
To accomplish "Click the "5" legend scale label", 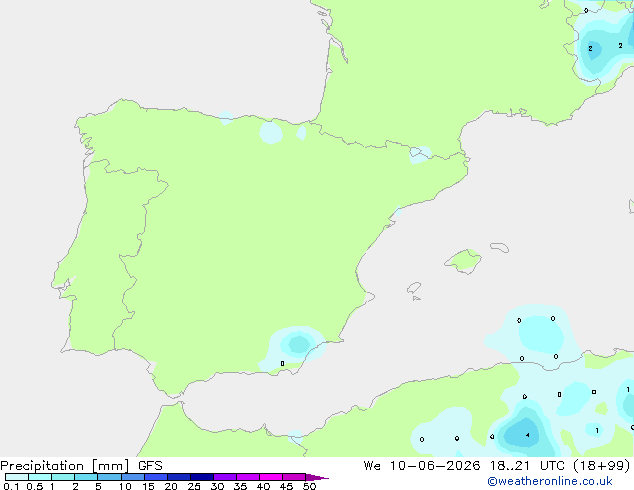I will (98, 486).
